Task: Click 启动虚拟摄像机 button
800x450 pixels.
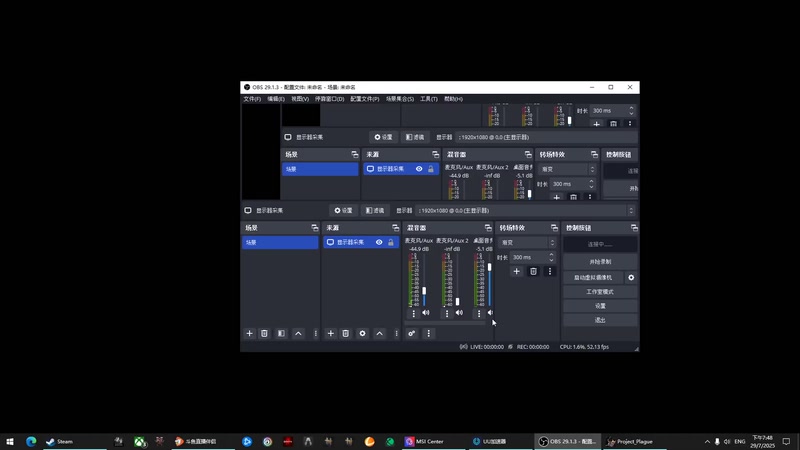Action: (593, 278)
